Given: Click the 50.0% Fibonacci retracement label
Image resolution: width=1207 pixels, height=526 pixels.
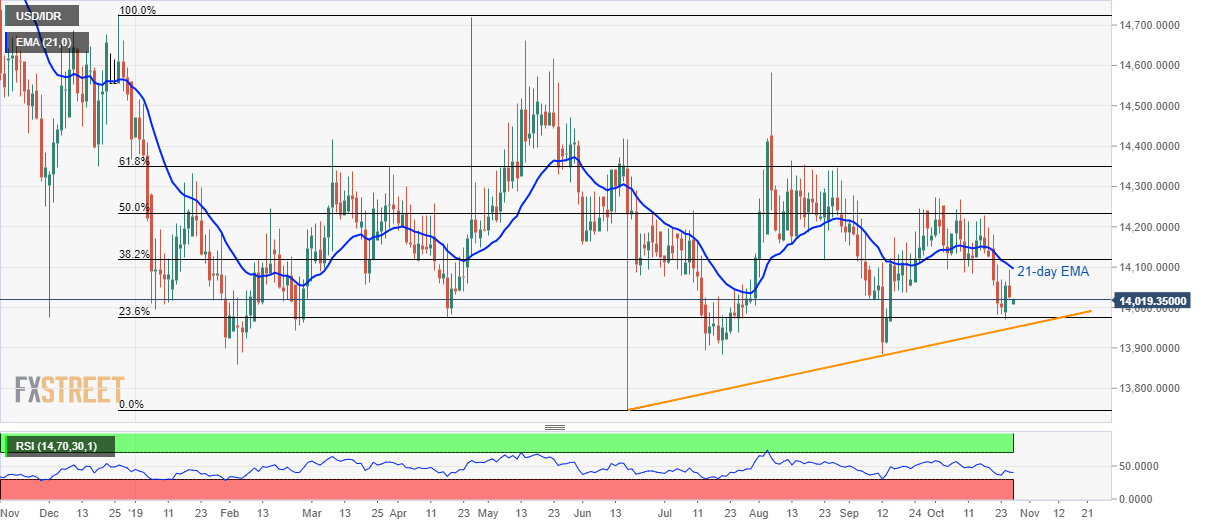Looking at the screenshot, I should pos(133,207).
